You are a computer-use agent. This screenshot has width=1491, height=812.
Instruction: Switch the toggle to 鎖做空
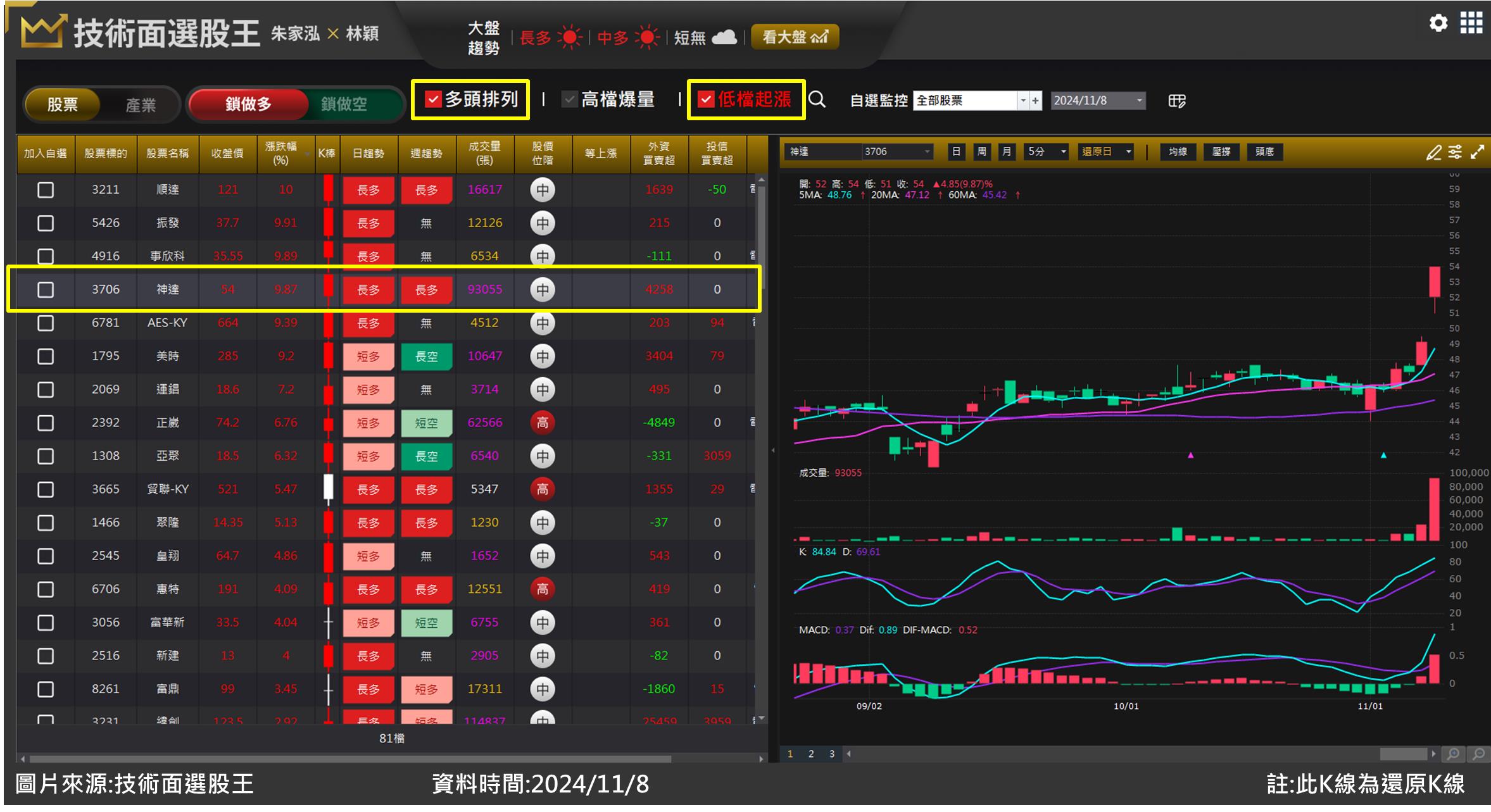point(344,104)
